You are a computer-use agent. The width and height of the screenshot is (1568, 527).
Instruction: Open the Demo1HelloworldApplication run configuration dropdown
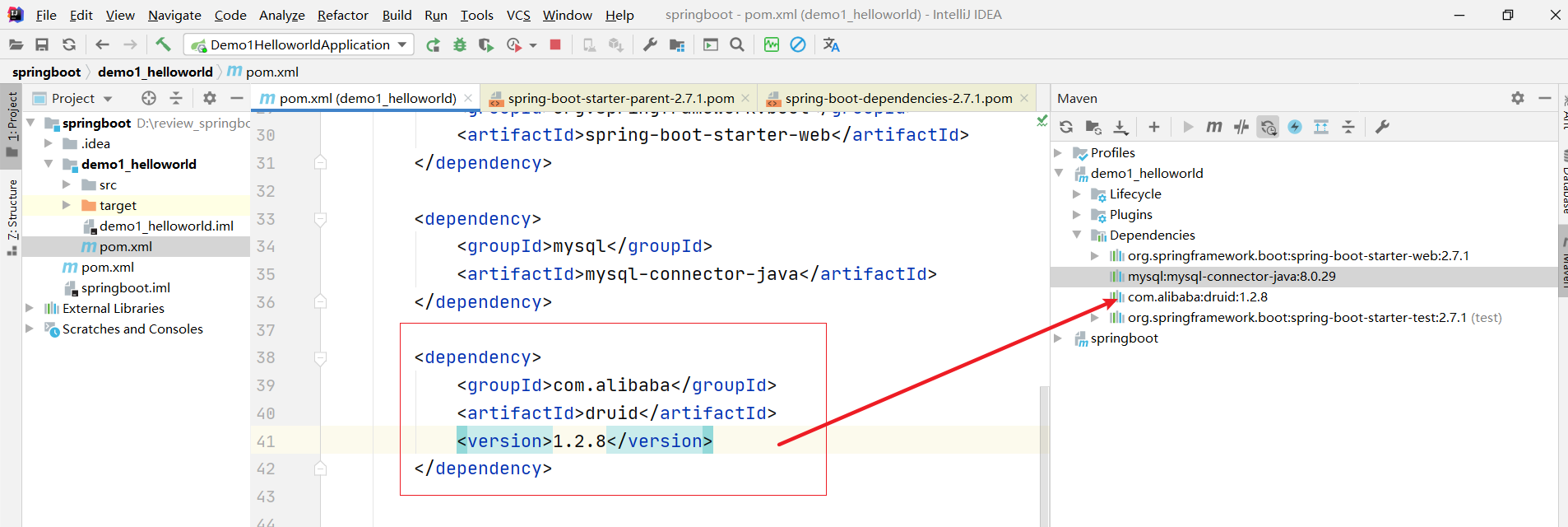pyautogui.click(x=402, y=44)
